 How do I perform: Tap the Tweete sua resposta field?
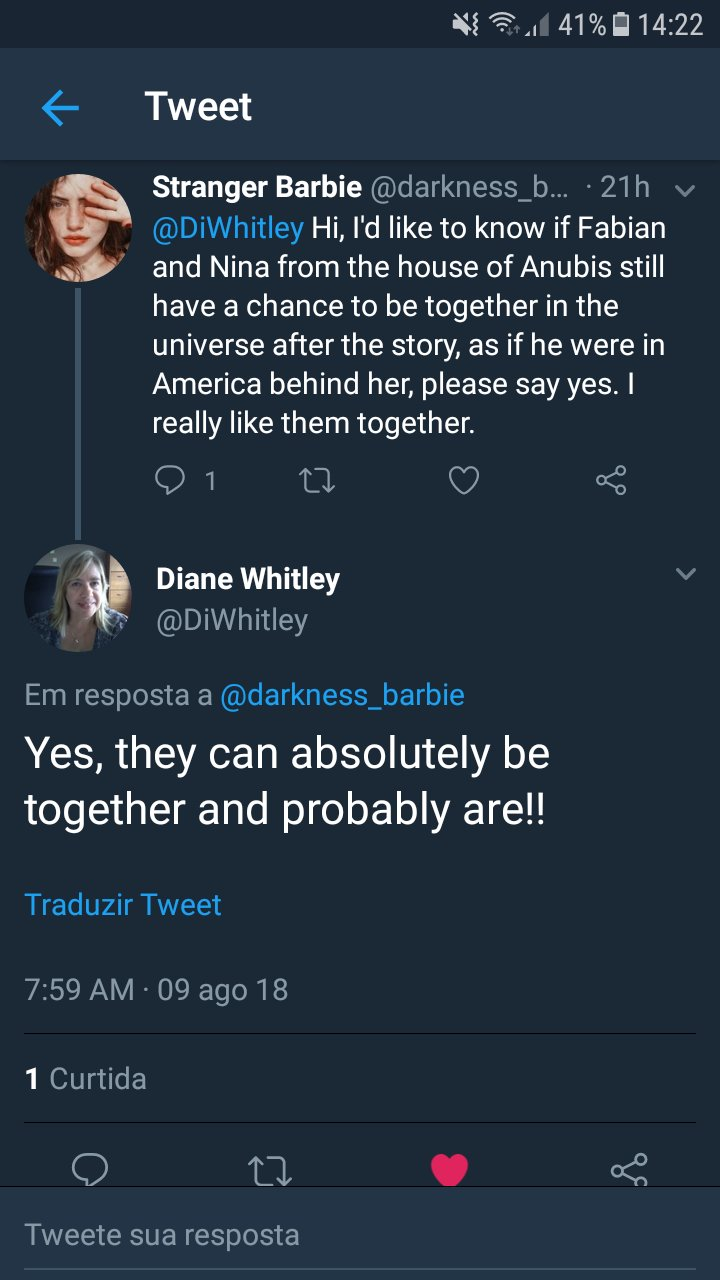pos(360,1234)
